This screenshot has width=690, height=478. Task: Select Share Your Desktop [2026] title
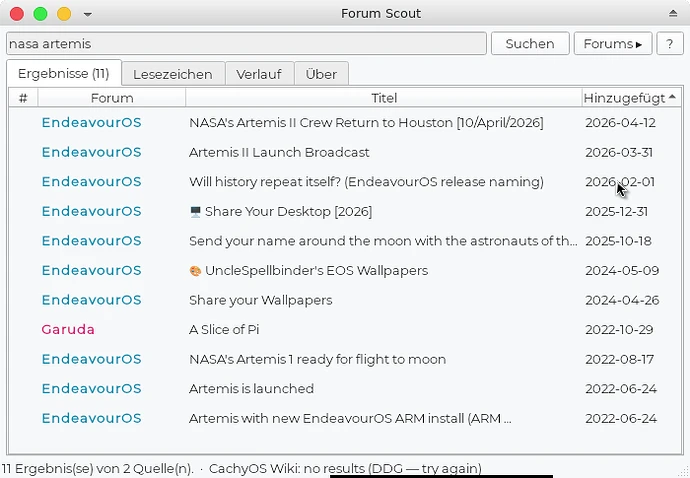[x=288, y=211]
